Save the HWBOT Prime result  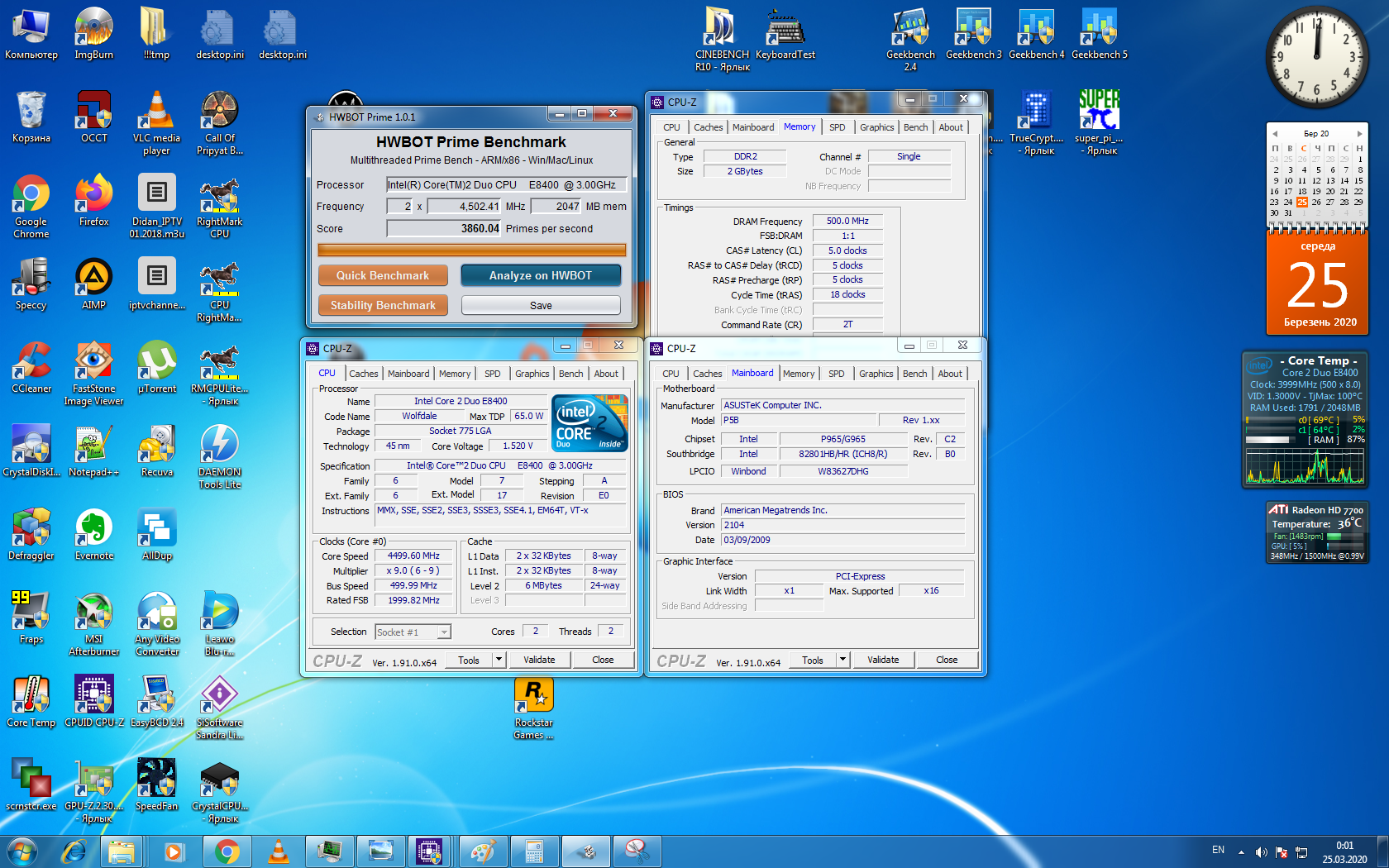tap(541, 305)
